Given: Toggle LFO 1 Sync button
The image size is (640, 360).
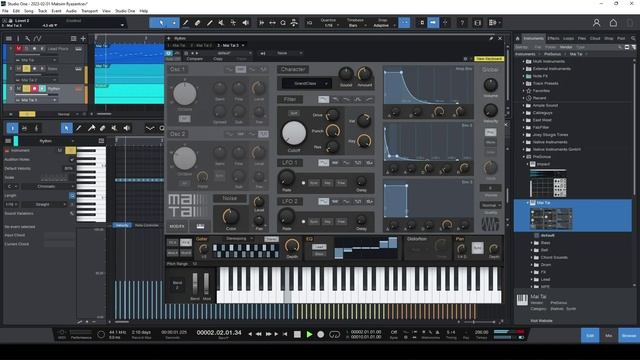Looking at the screenshot, I should click(x=314, y=183).
